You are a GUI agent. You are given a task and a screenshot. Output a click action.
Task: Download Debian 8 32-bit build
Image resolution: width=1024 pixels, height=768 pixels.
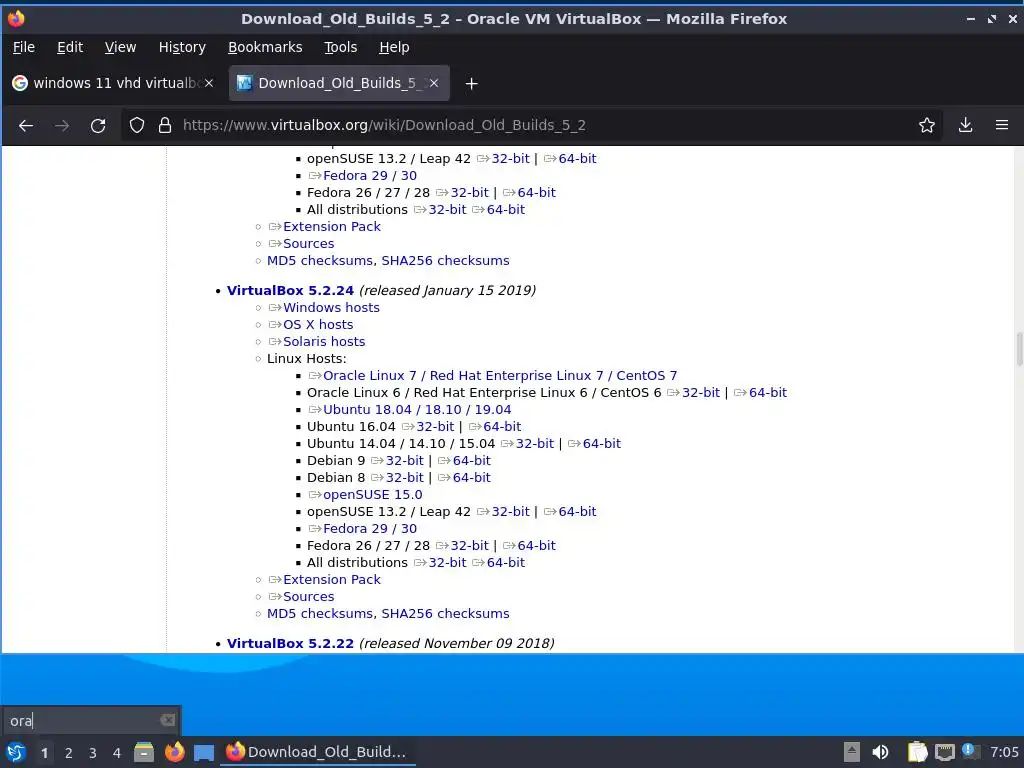tap(405, 477)
